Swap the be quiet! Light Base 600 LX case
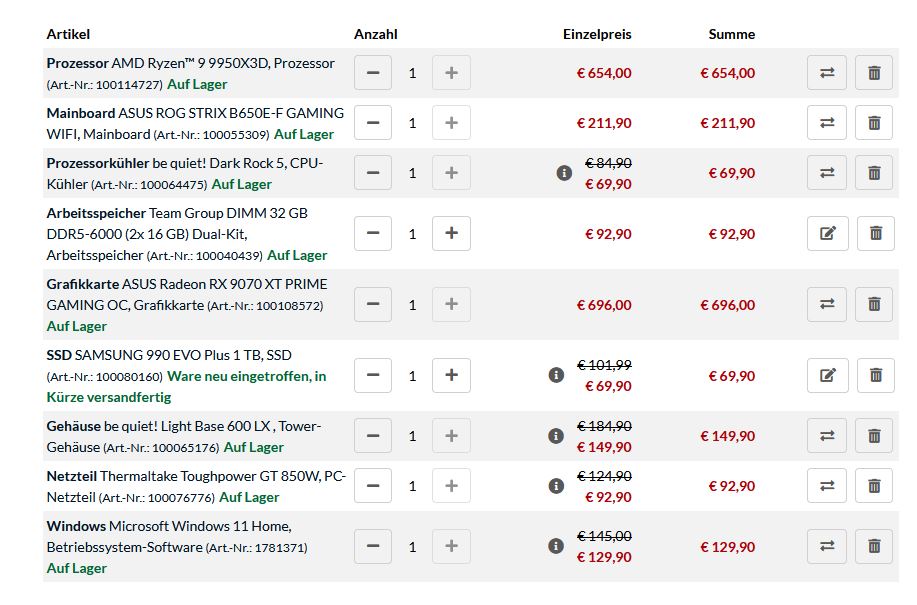The image size is (917, 605). click(x=826, y=435)
